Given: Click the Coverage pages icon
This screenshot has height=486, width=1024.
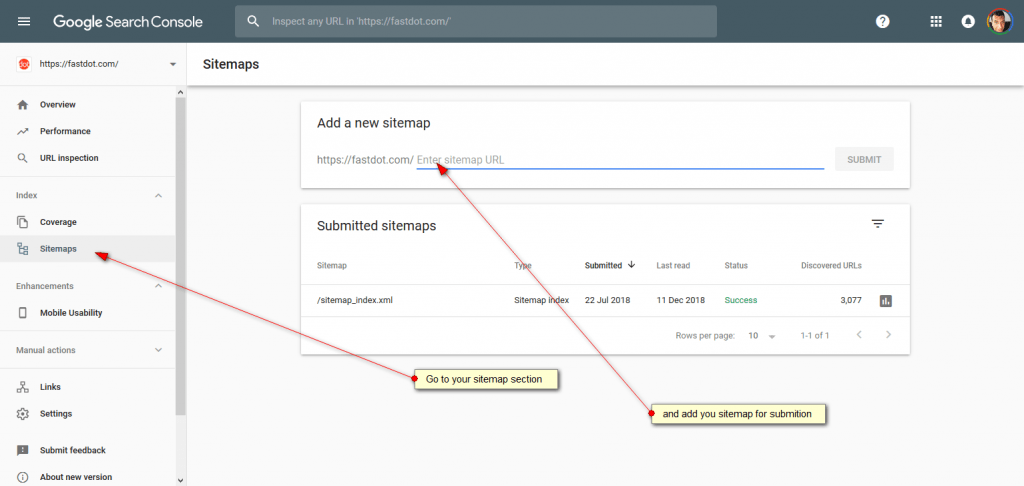Looking at the screenshot, I should [x=23, y=222].
